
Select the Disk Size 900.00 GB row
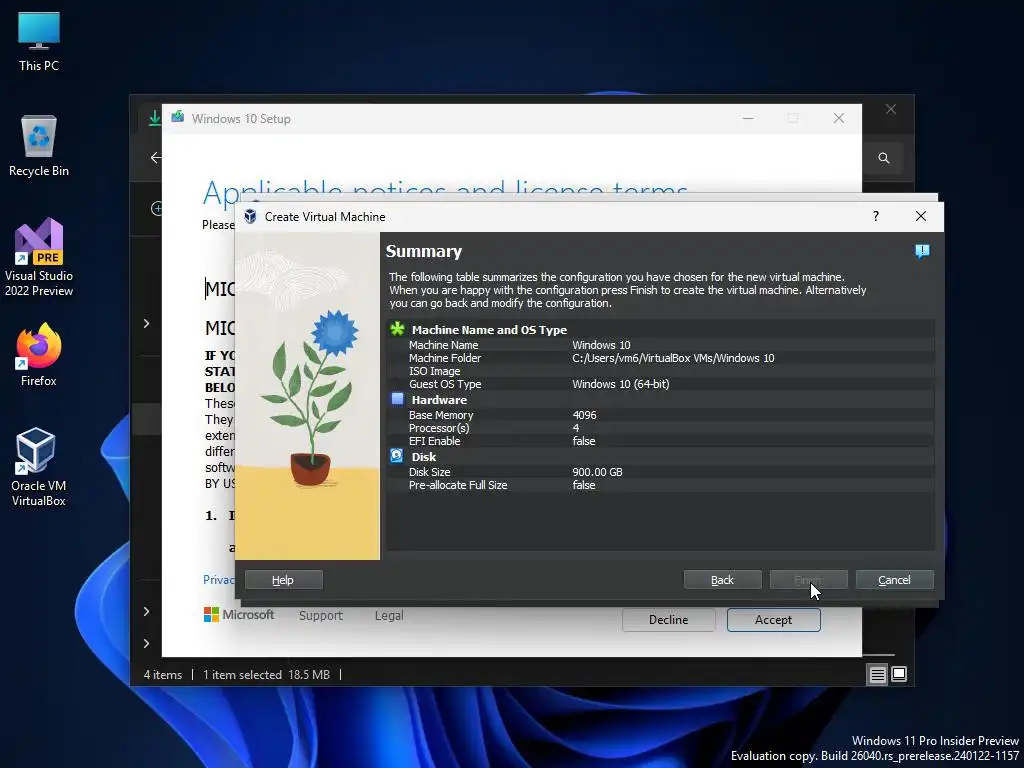[x=660, y=472]
